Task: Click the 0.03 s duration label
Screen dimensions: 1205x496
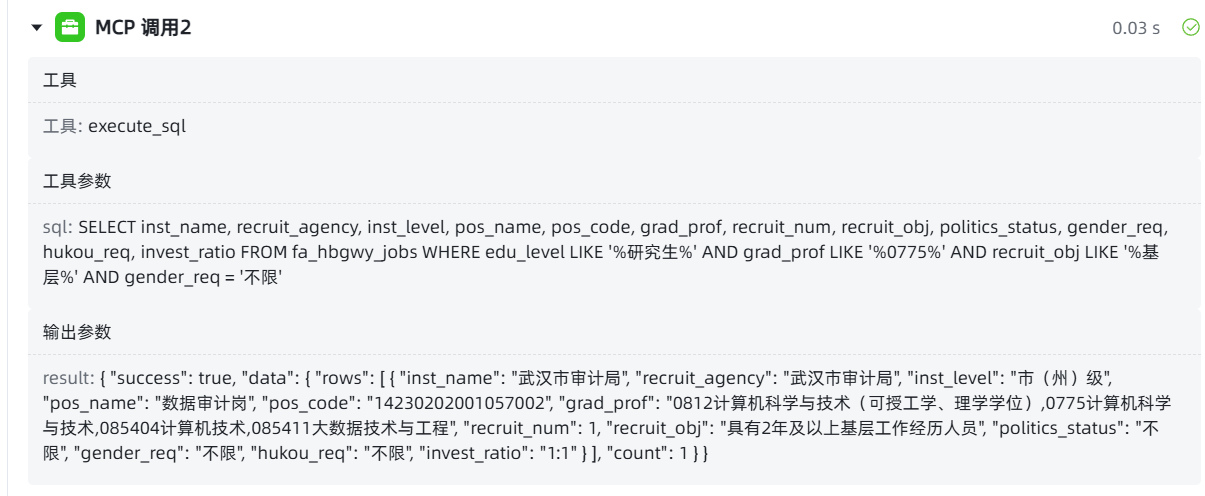Action: pos(1136,28)
